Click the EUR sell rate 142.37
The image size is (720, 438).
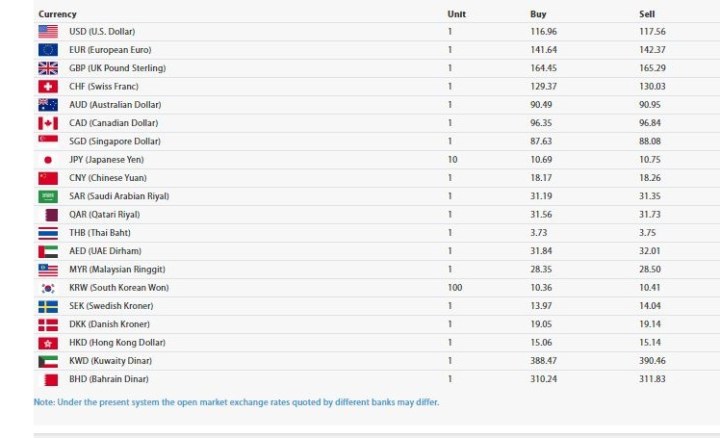coord(652,50)
